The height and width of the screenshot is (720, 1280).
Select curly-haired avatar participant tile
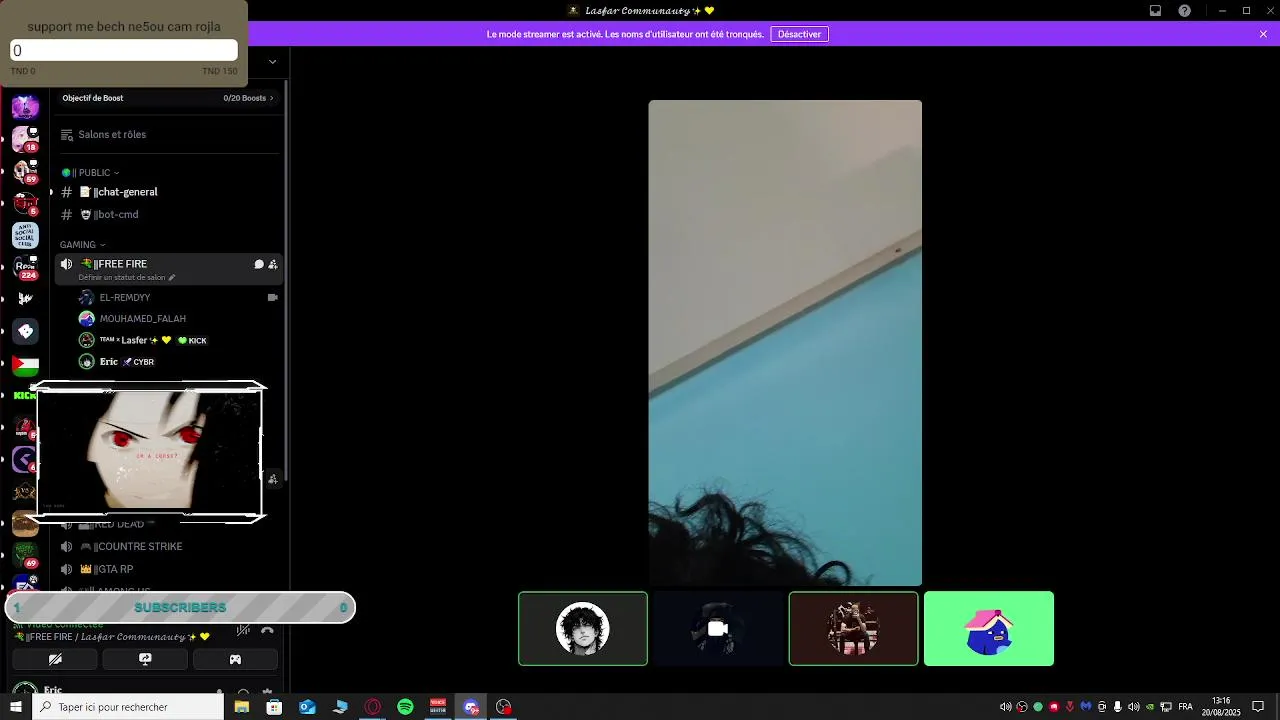point(583,629)
